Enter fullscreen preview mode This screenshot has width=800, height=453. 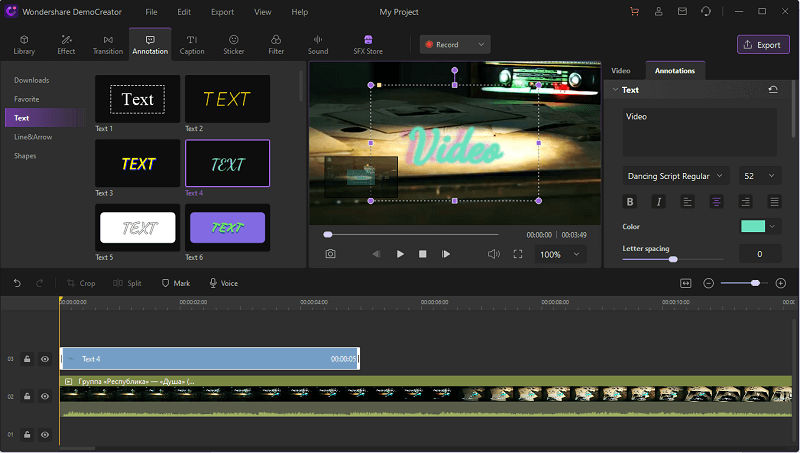point(518,254)
